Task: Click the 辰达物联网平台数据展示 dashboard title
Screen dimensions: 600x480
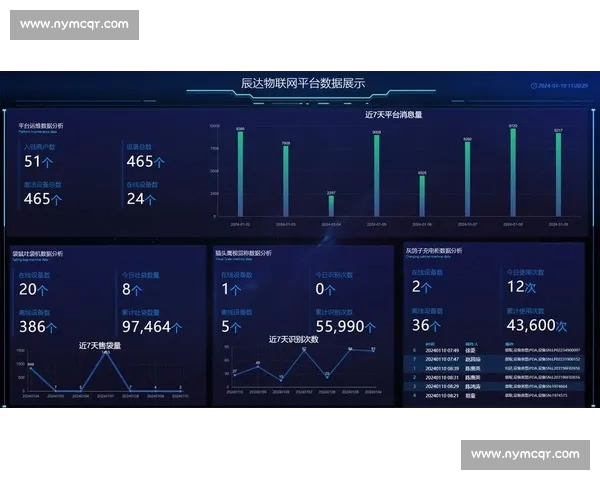Action: (x=302, y=84)
